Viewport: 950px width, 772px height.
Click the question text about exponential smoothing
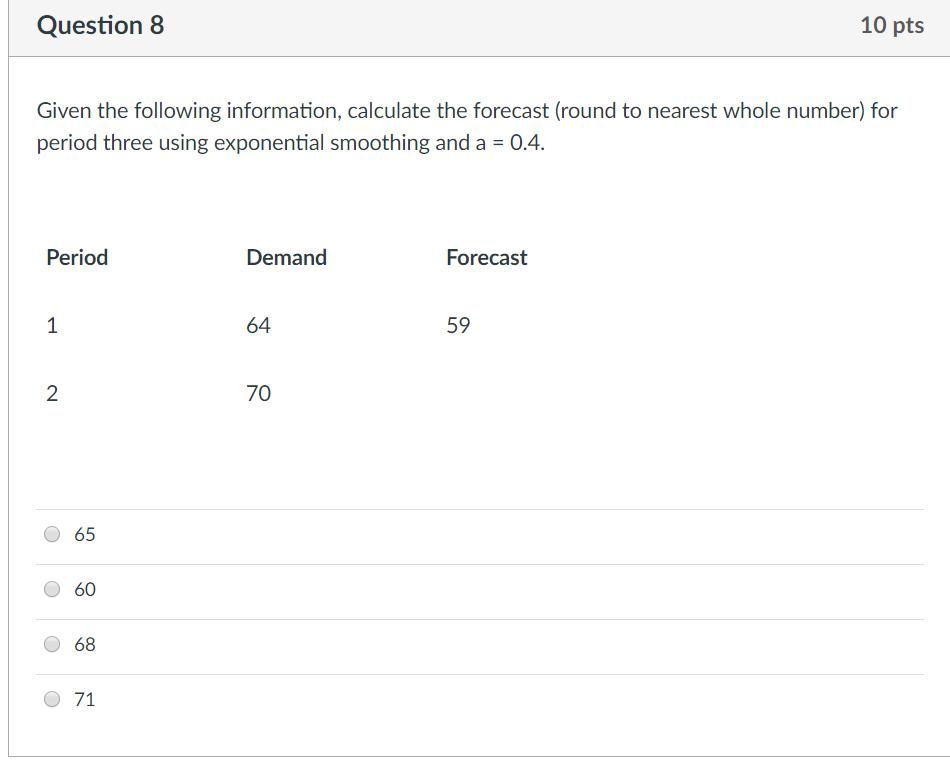pos(466,126)
